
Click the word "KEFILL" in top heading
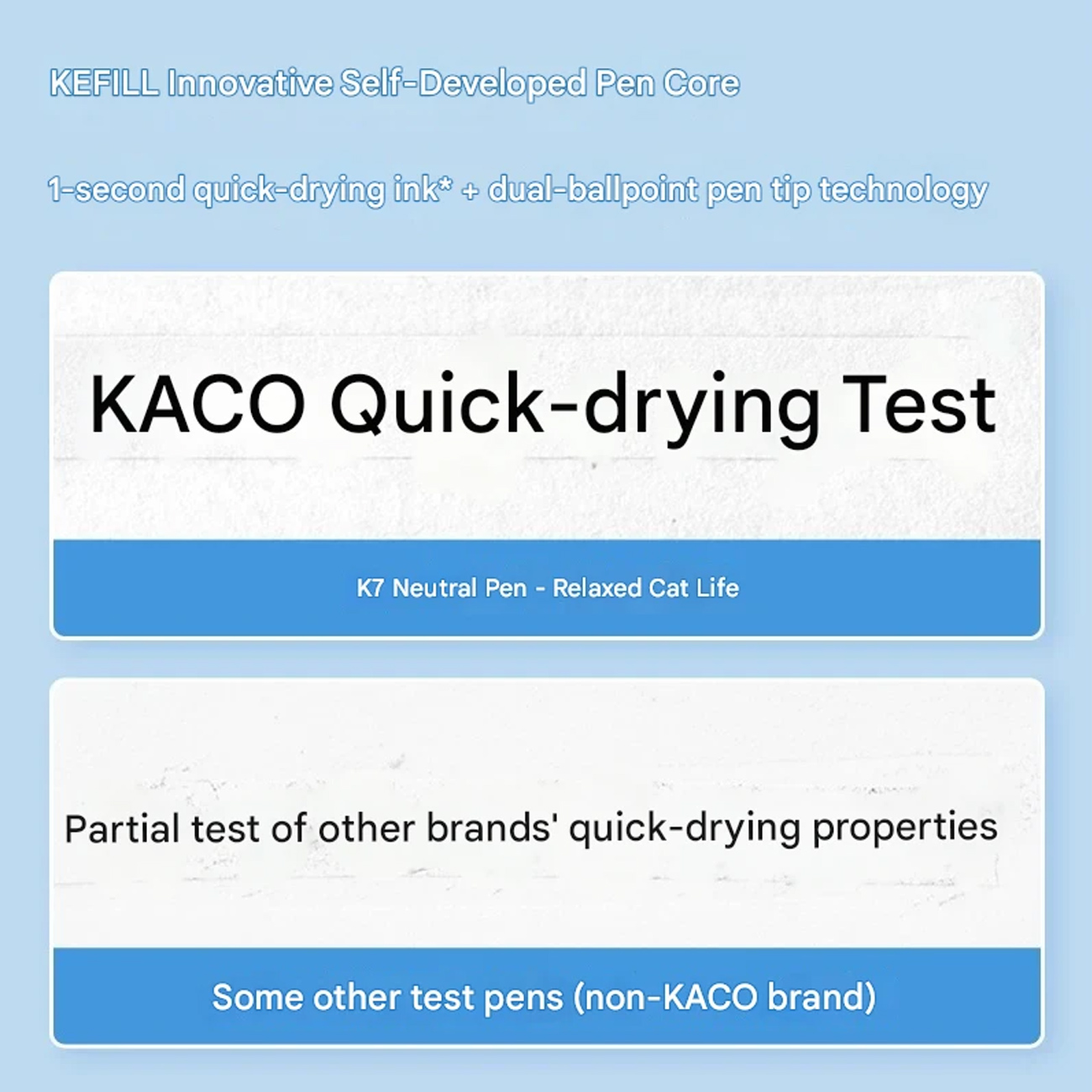pyautogui.click(x=103, y=83)
